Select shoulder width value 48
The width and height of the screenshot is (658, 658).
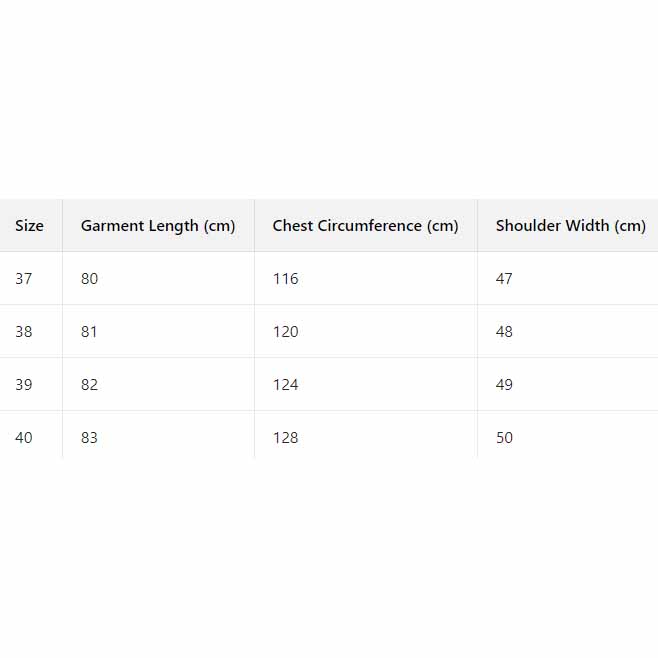(x=504, y=332)
